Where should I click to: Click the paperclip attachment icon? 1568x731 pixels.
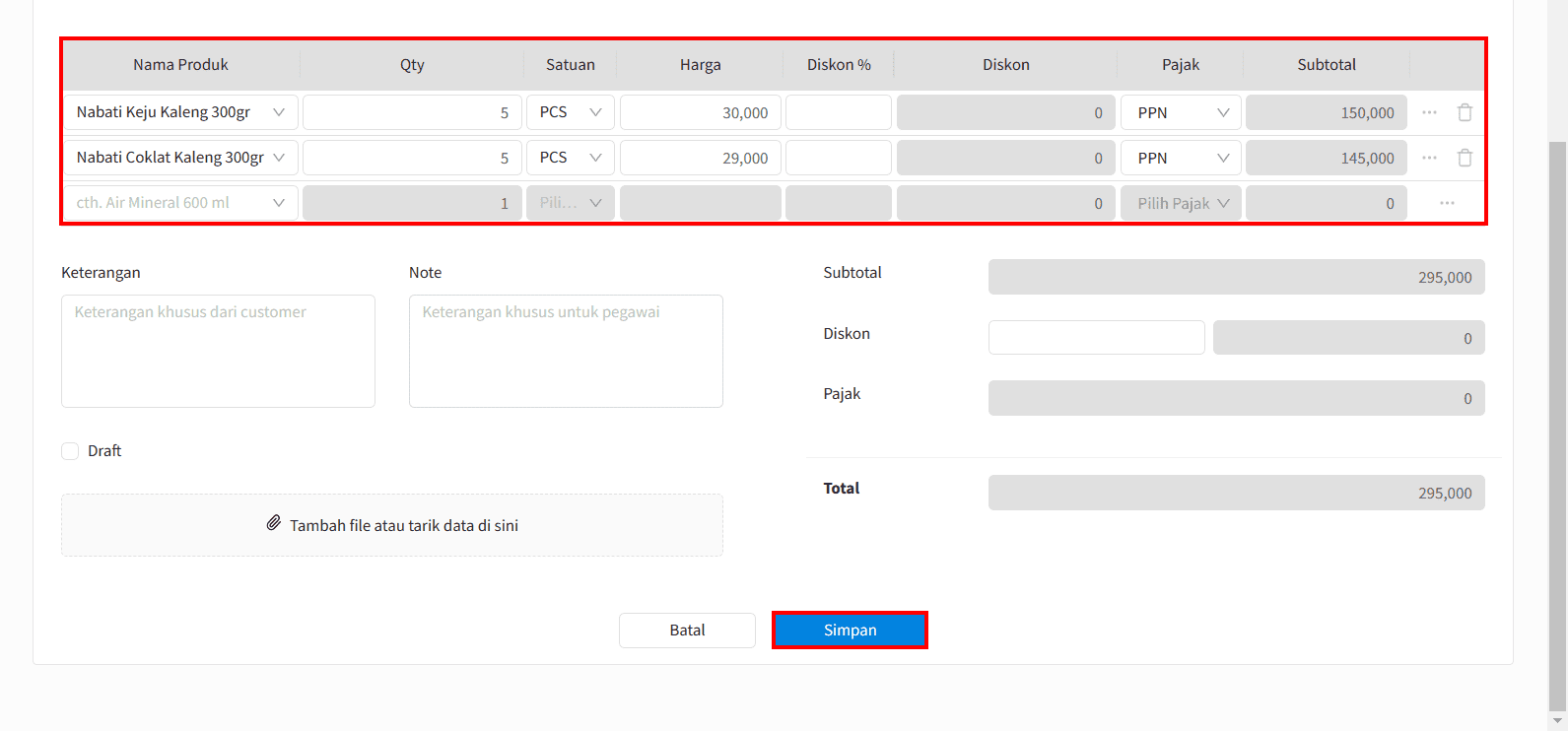click(274, 523)
